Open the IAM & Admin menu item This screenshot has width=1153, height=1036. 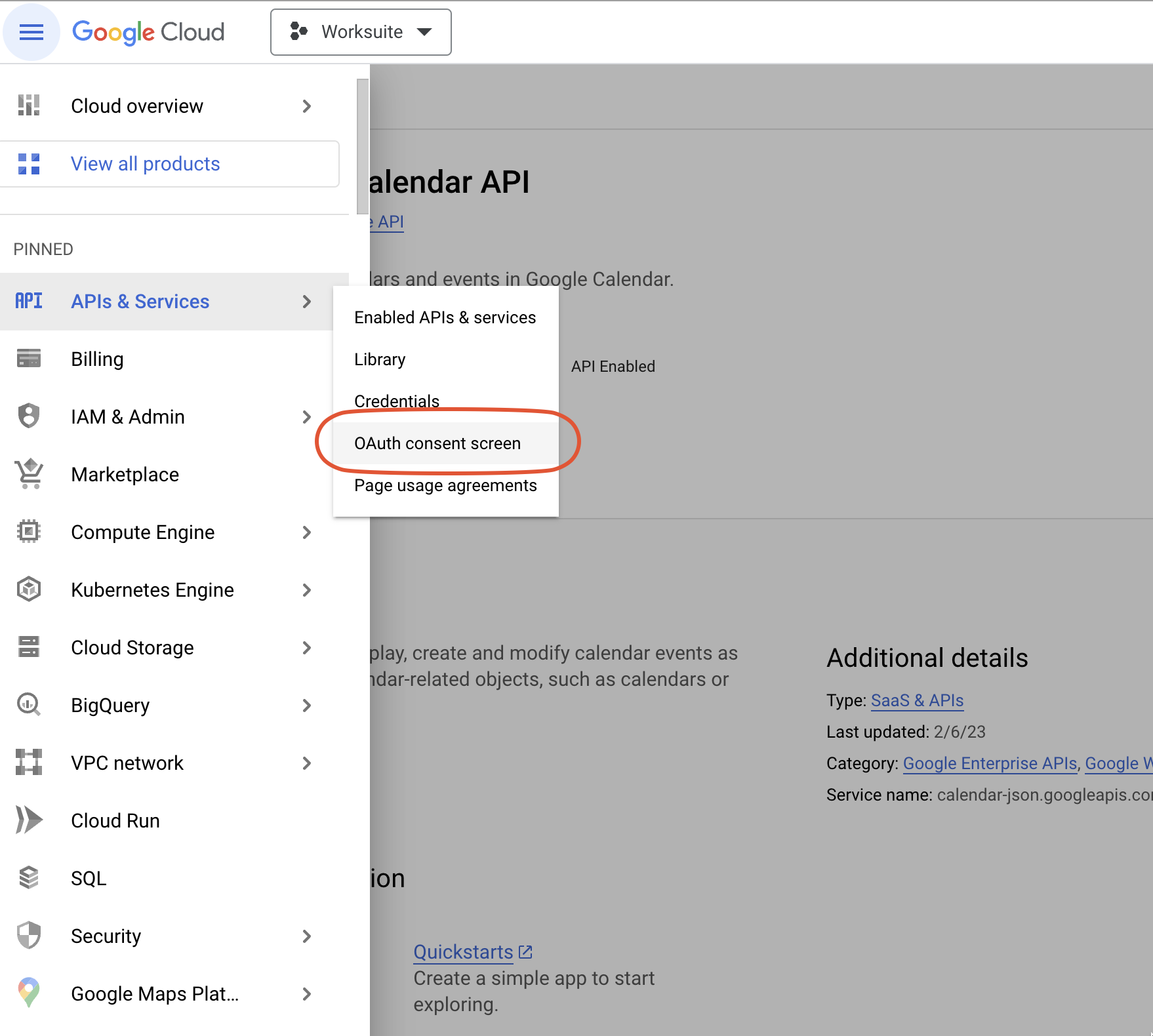point(174,417)
